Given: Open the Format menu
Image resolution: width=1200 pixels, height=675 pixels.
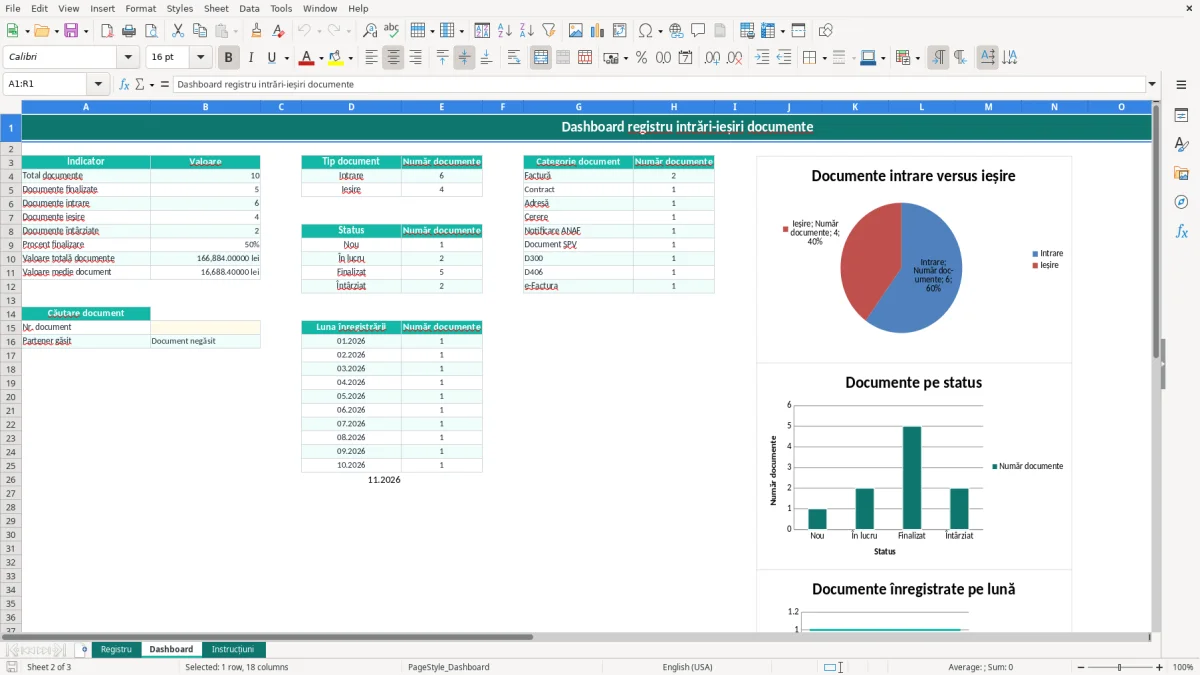Looking at the screenshot, I should pos(140,8).
